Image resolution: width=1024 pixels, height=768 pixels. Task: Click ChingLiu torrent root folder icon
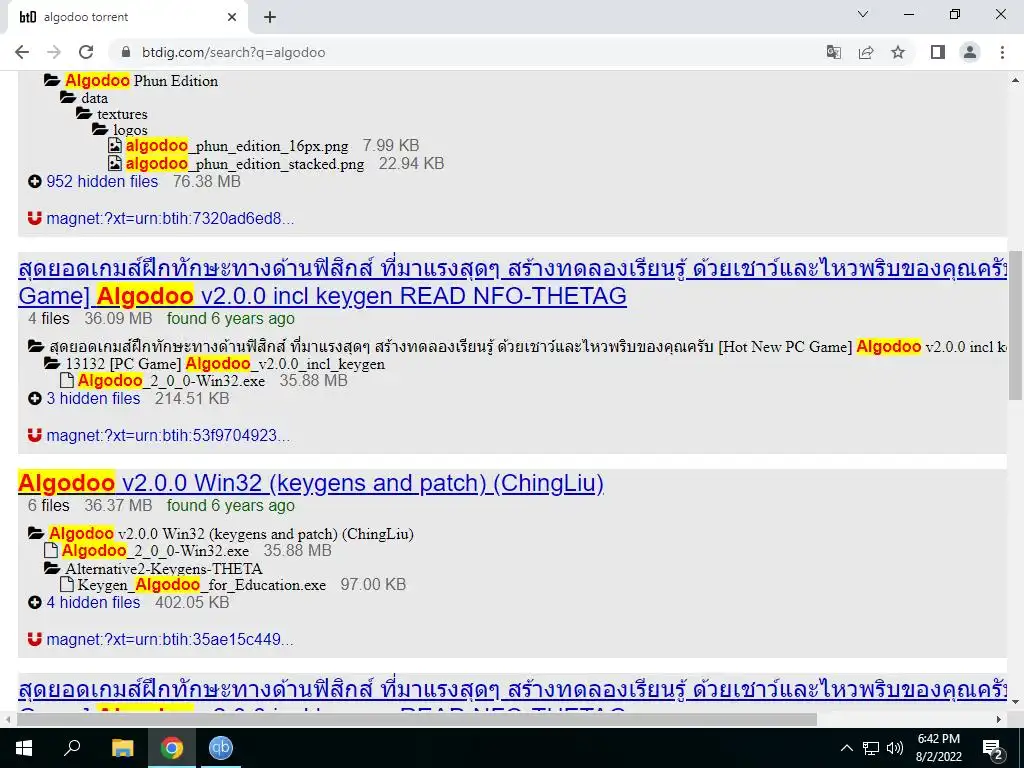[x=37, y=534]
